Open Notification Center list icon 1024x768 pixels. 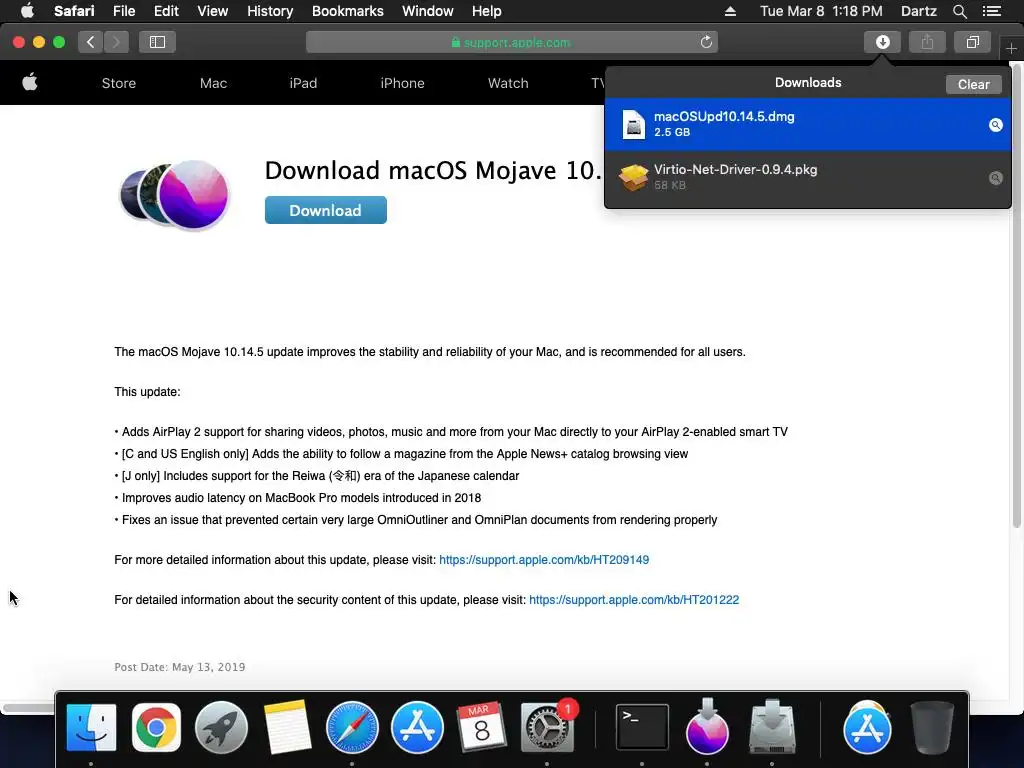tap(992, 11)
